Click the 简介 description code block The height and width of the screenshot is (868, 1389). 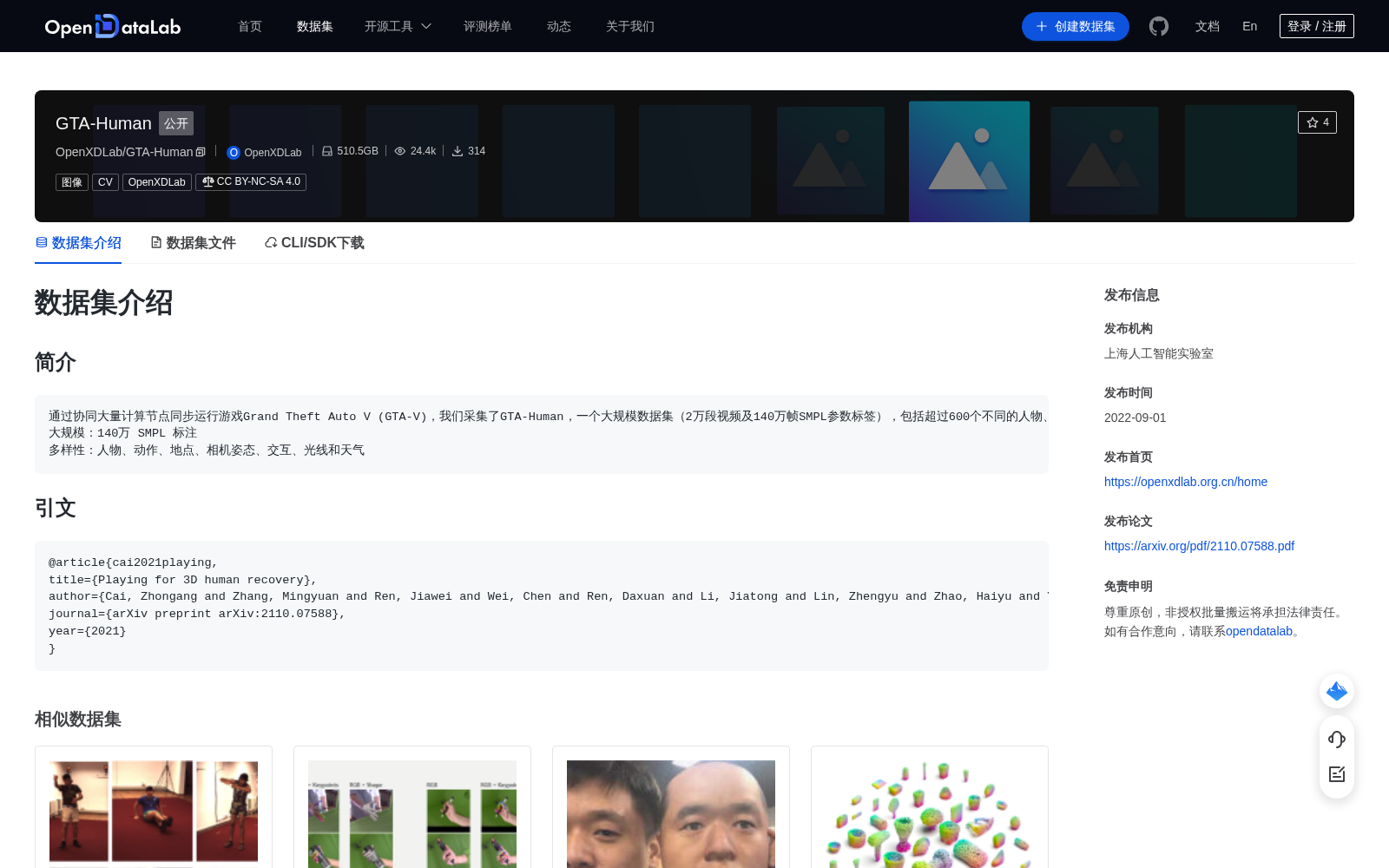(542, 434)
